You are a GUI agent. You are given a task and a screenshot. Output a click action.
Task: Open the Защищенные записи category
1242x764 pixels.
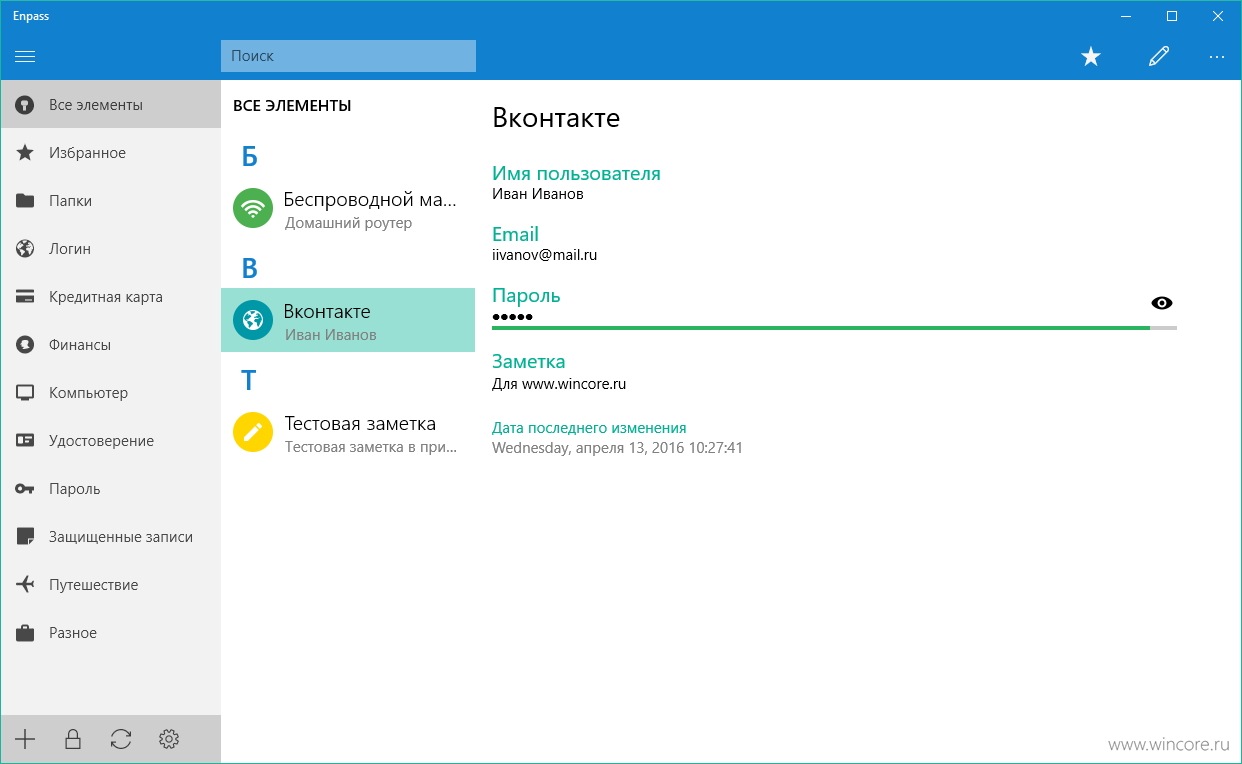tap(111, 537)
